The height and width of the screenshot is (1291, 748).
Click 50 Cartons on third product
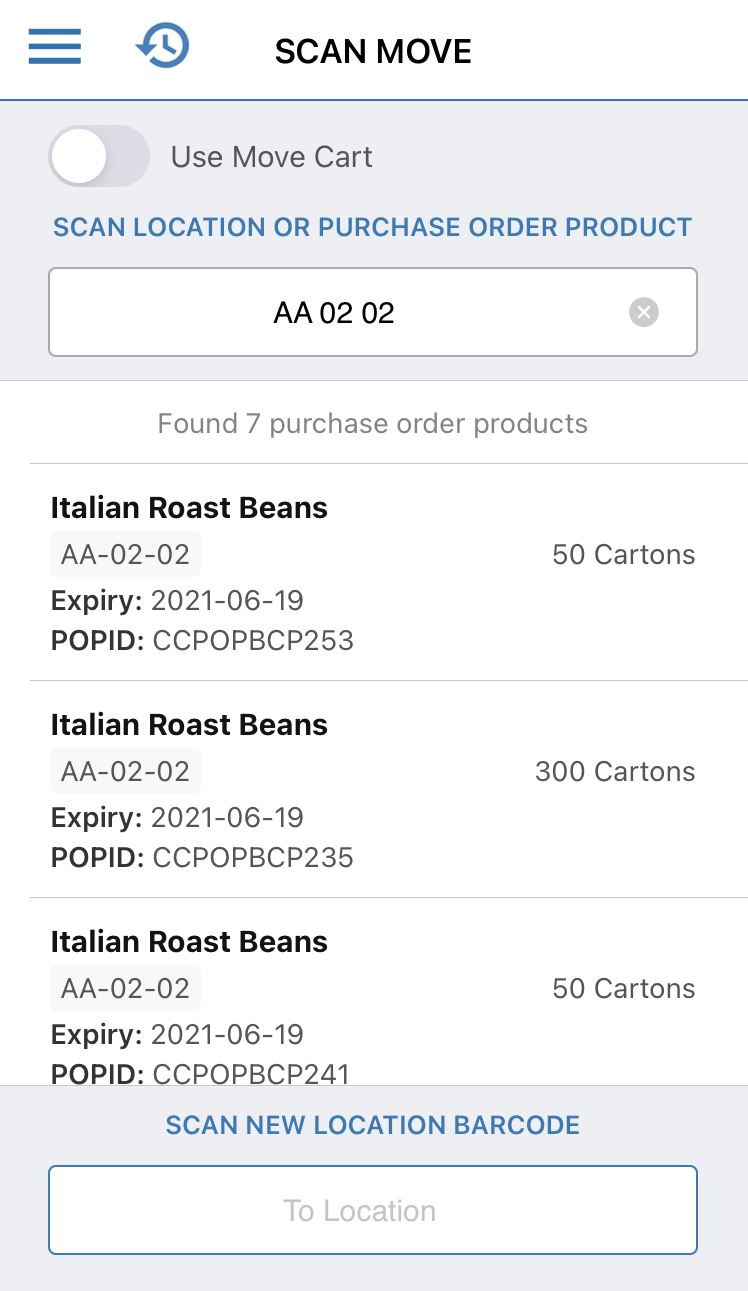coord(623,989)
